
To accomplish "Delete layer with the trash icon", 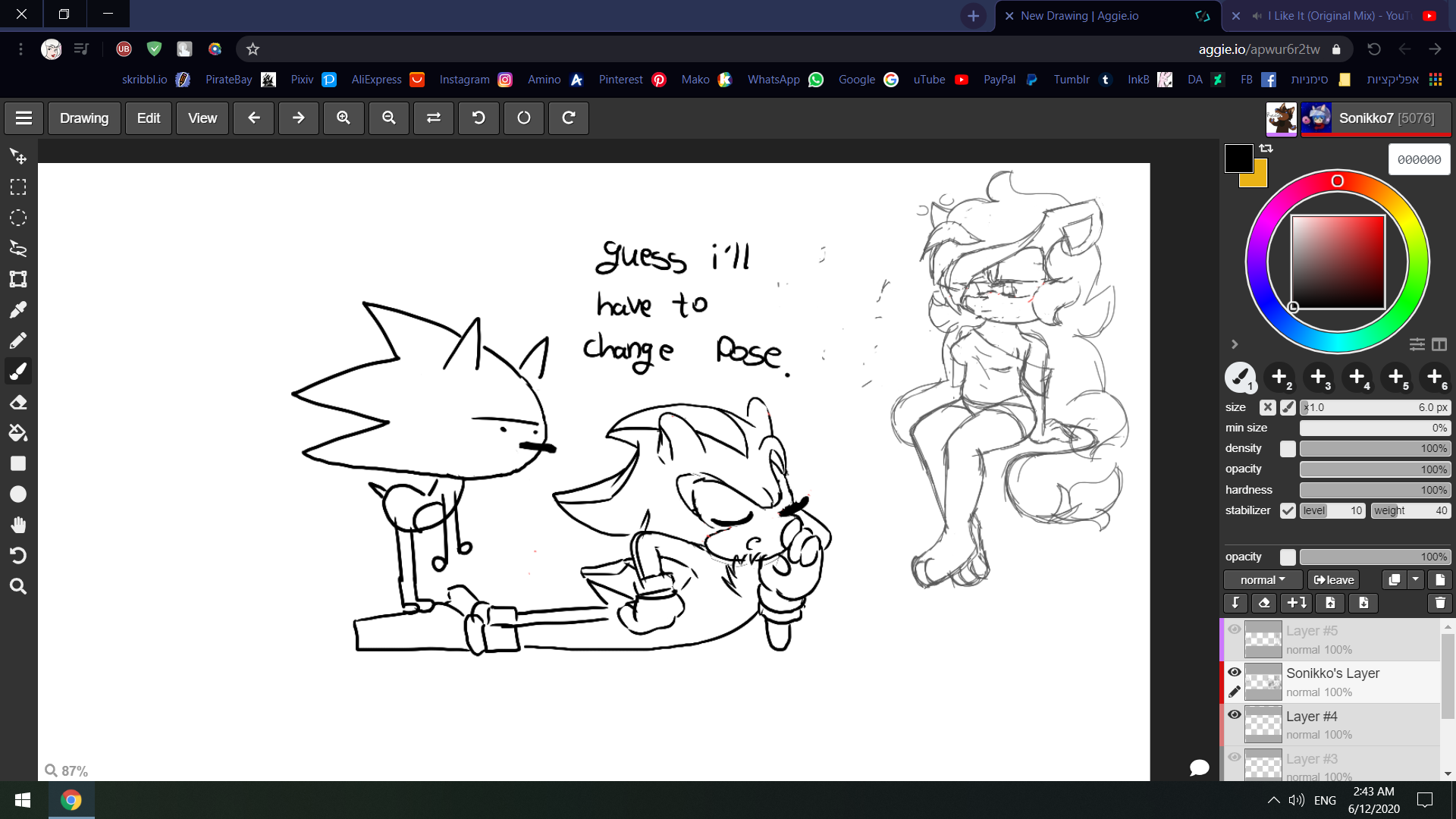I will 1439,603.
